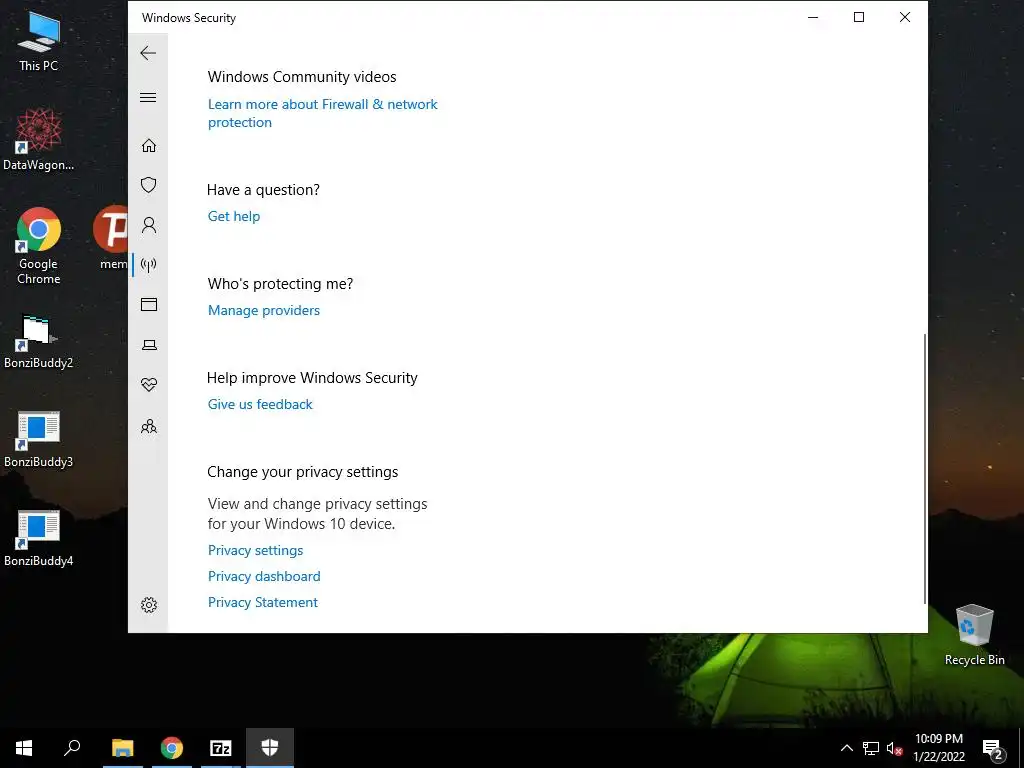Open the Home icon in sidebar

(149, 145)
